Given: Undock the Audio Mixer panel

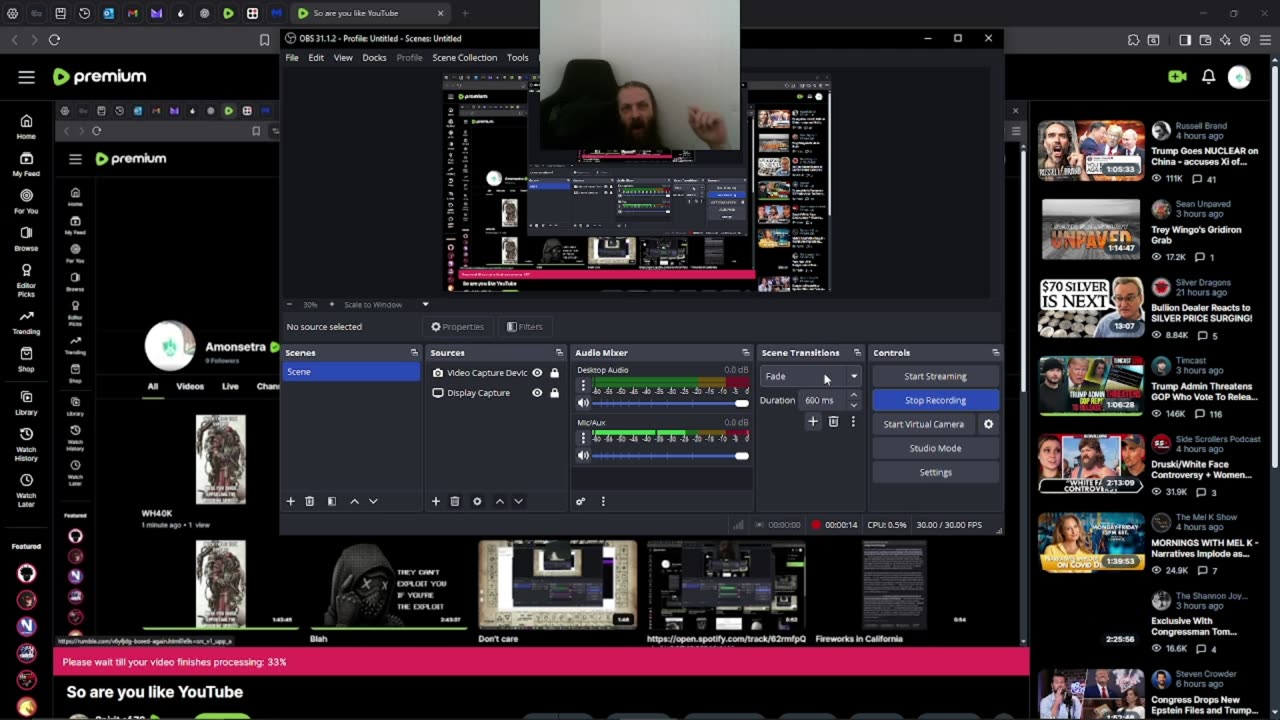Looking at the screenshot, I should [745, 353].
